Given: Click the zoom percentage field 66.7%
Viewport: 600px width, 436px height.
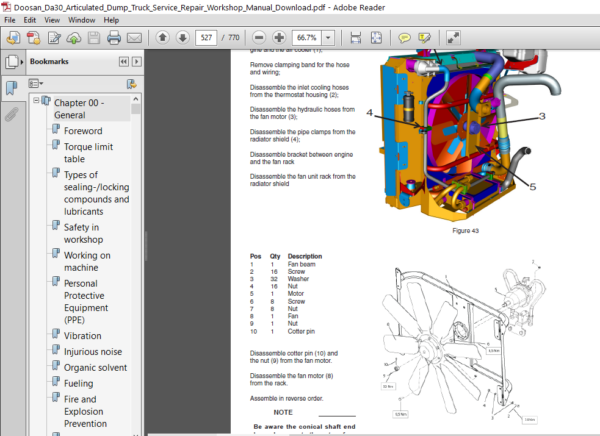Looking at the screenshot, I should (x=307, y=38).
